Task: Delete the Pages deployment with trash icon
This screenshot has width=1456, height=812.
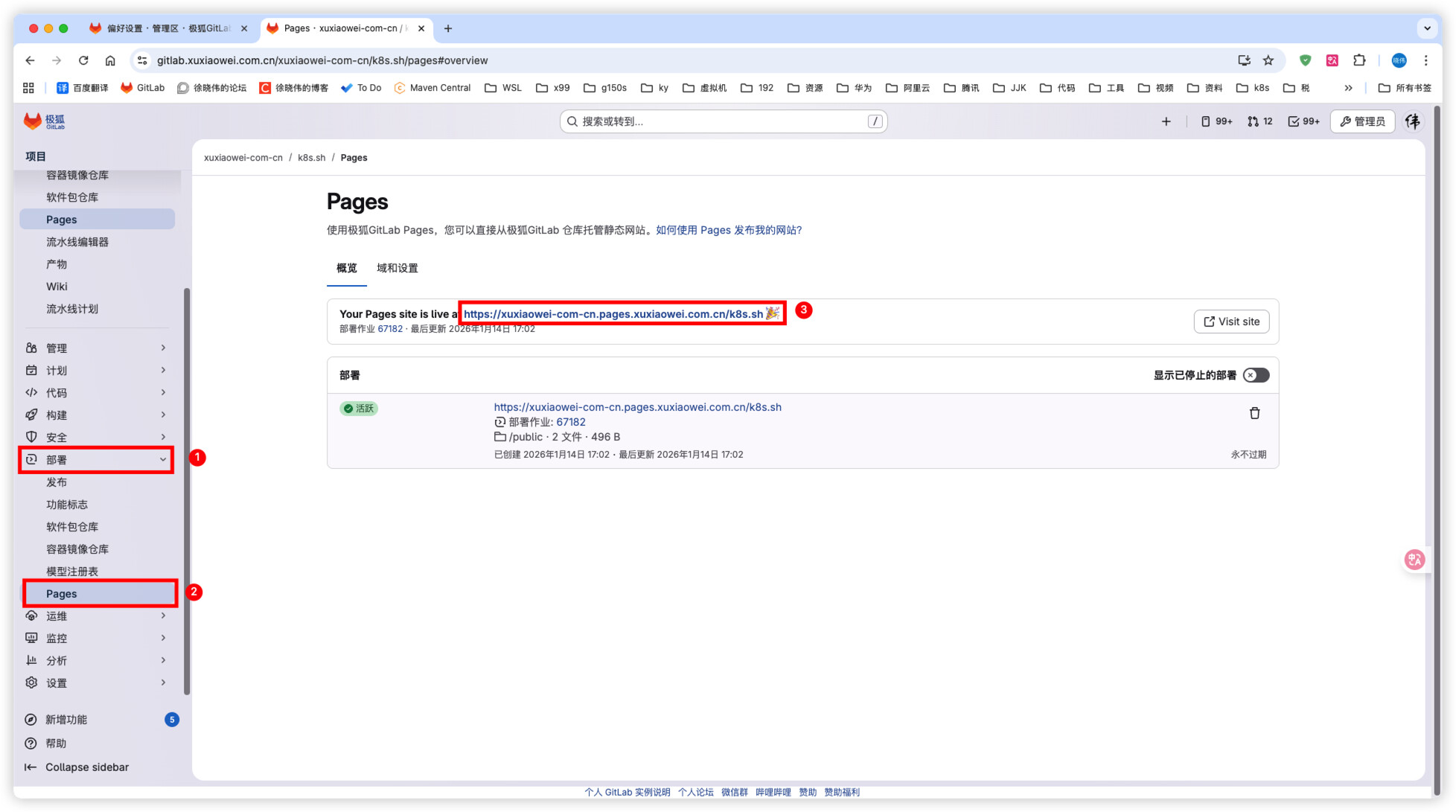Action: tap(1254, 413)
